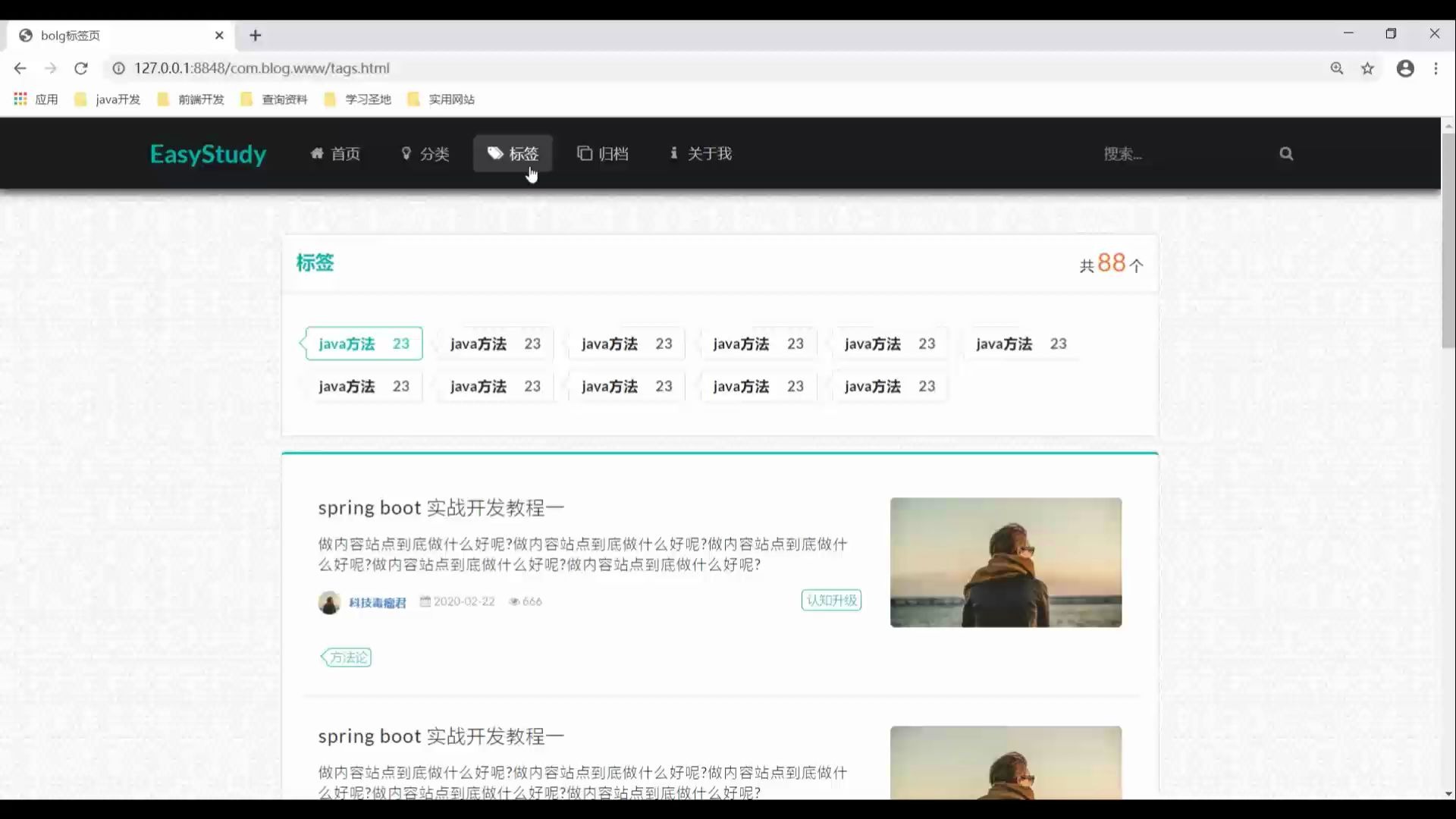Open Chrome three-dot menu

[x=1436, y=68]
